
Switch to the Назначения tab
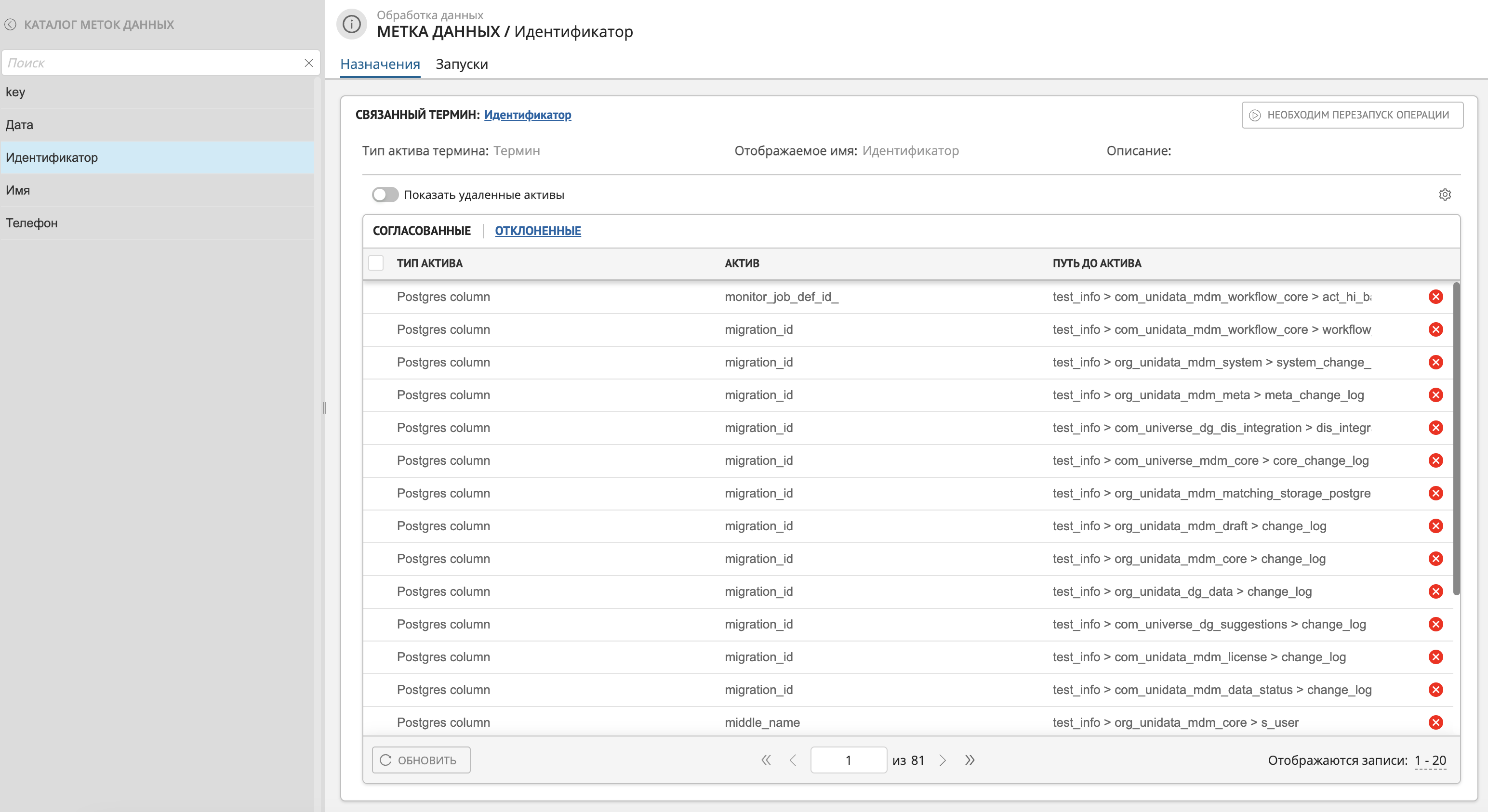pos(380,64)
